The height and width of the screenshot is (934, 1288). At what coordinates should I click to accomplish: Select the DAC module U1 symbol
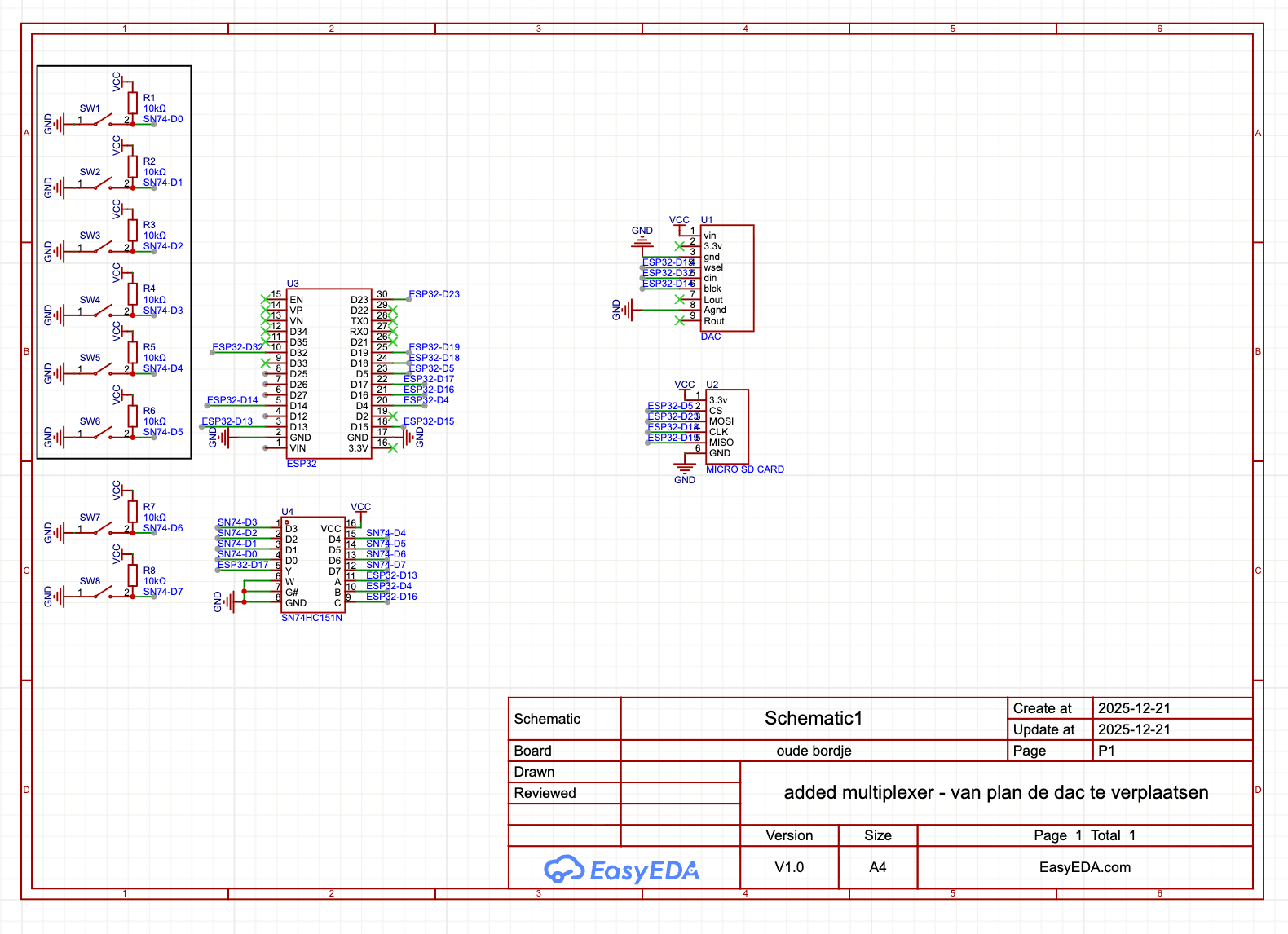[727, 278]
